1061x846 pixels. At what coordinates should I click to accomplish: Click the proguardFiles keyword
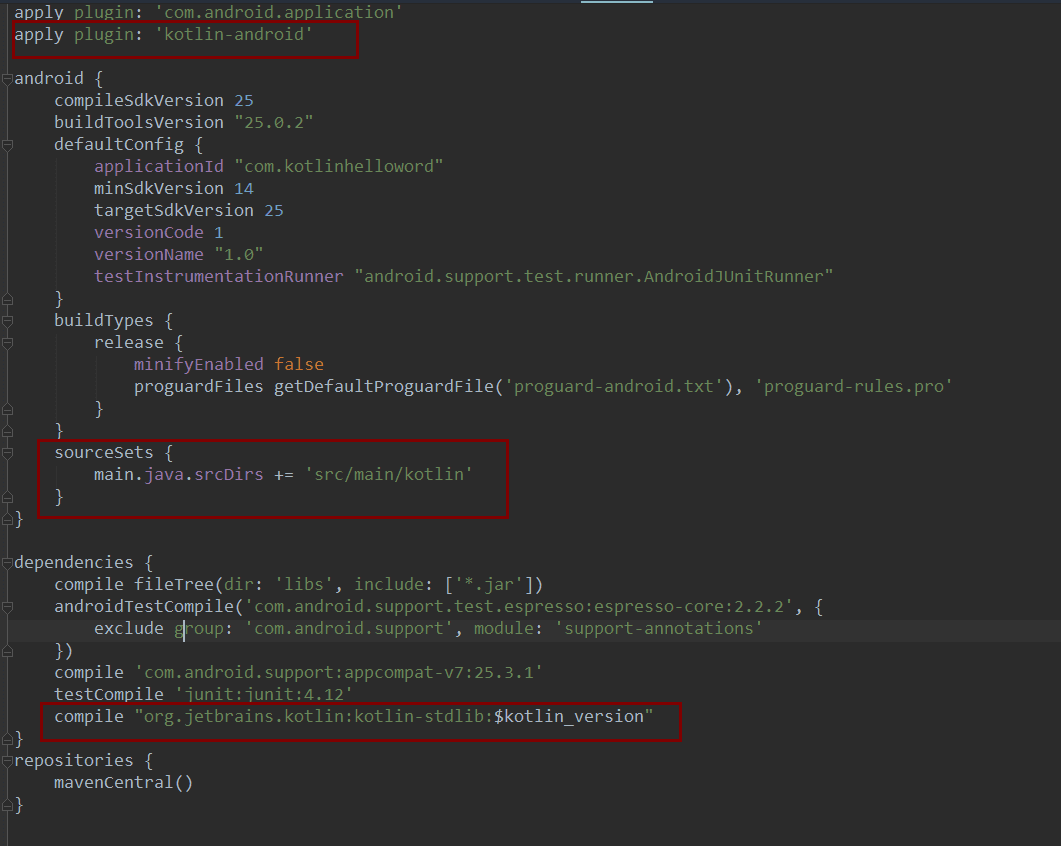tap(198, 386)
